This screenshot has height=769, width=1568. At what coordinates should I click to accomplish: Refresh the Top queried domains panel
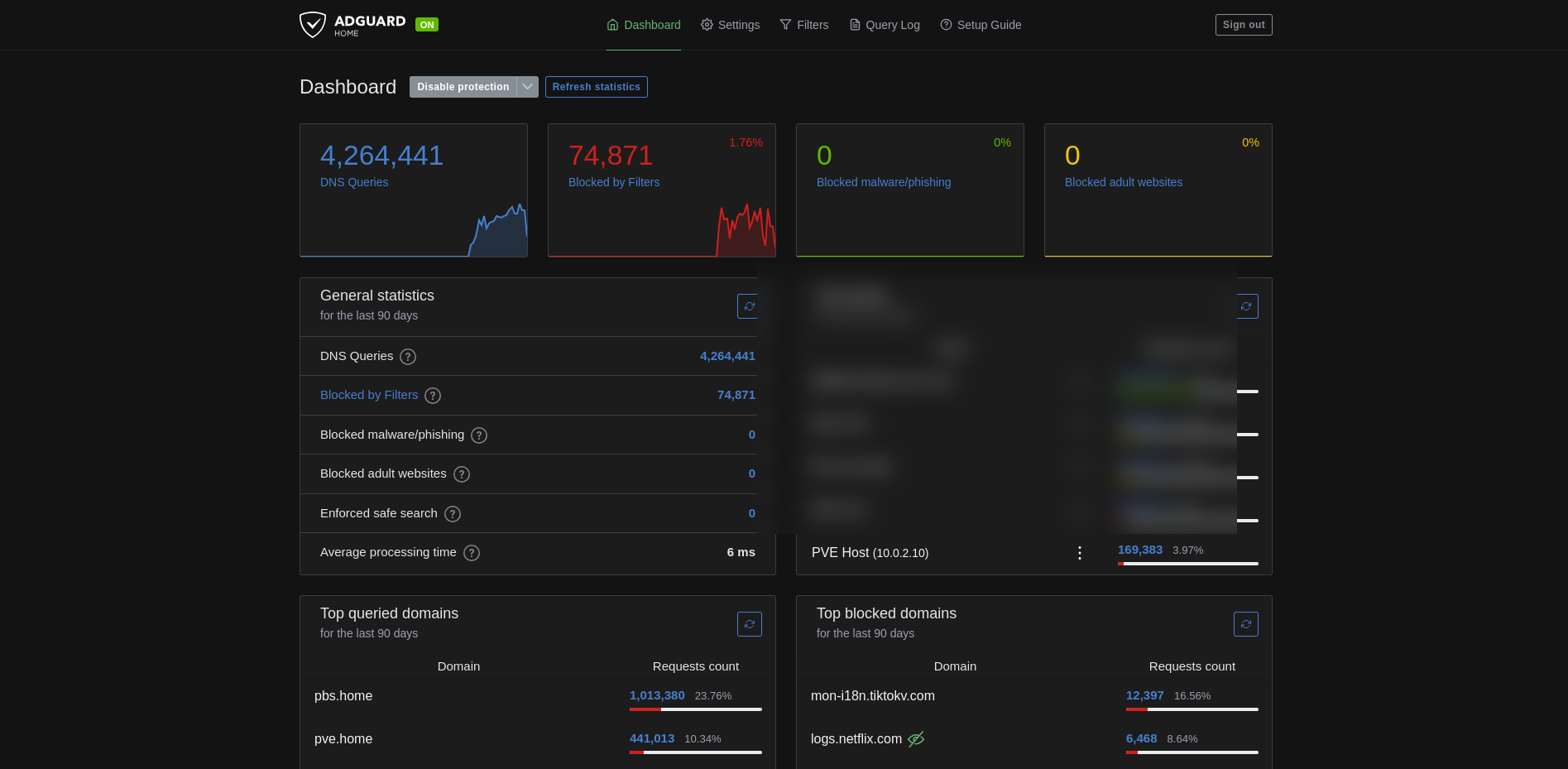[749, 624]
